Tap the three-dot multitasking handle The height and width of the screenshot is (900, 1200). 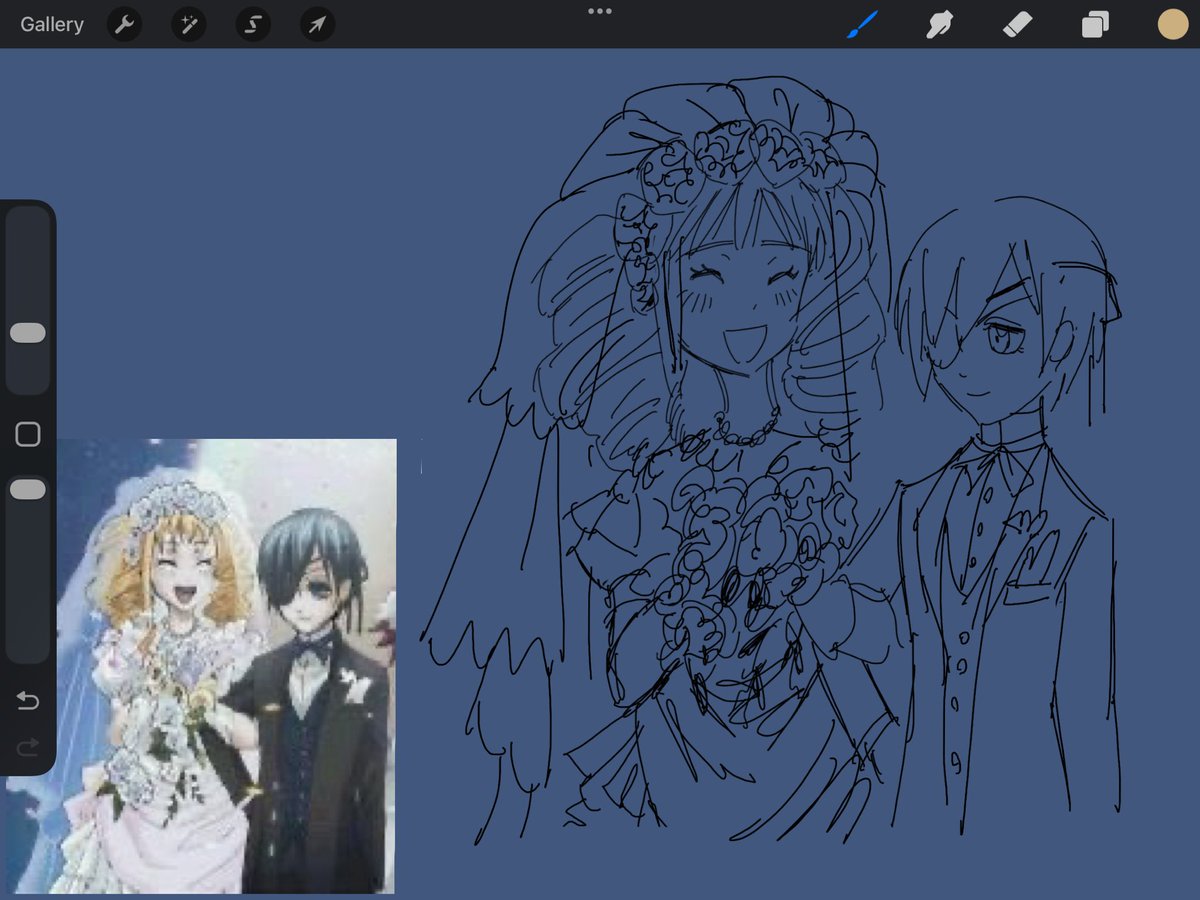coord(600,11)
